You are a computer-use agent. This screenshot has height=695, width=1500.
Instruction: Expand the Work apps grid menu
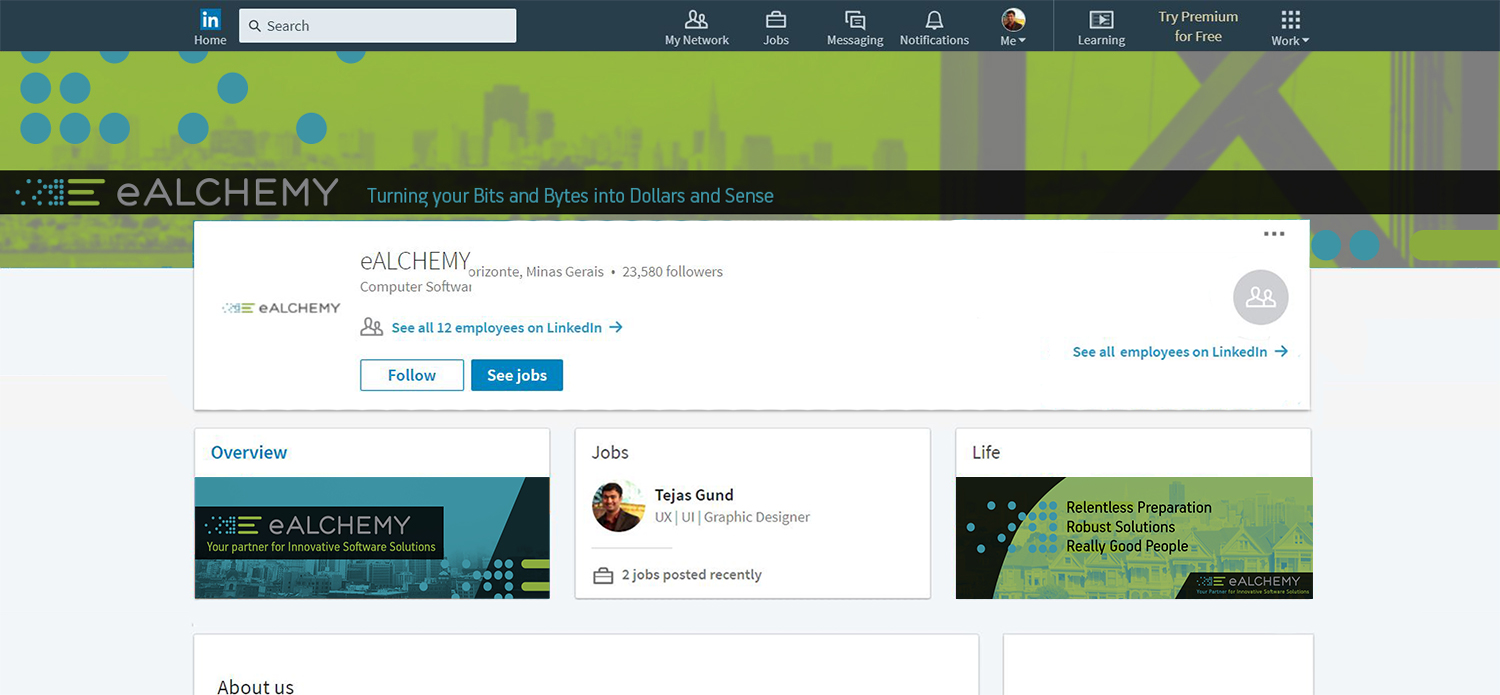(x=1290, y=27)
